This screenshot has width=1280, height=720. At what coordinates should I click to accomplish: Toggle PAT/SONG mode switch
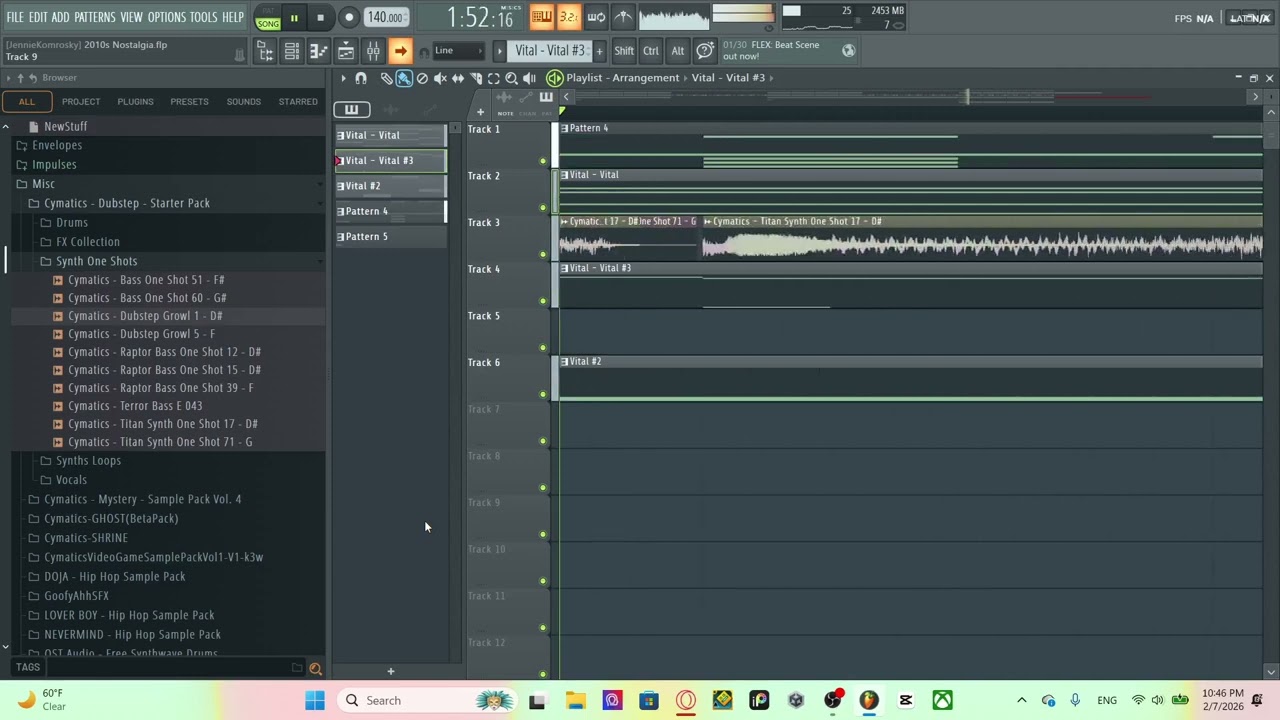pyautogui.click(x=267, y=17)
